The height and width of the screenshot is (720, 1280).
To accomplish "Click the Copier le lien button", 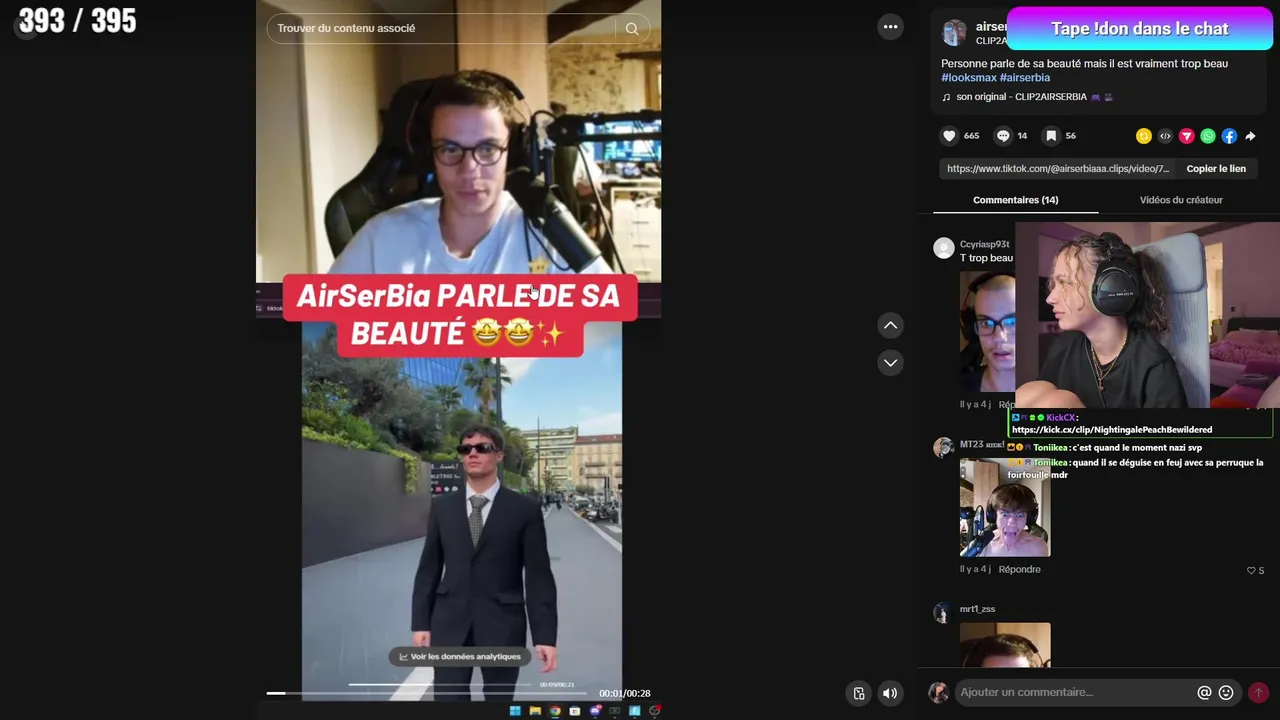I will 1216,169.
